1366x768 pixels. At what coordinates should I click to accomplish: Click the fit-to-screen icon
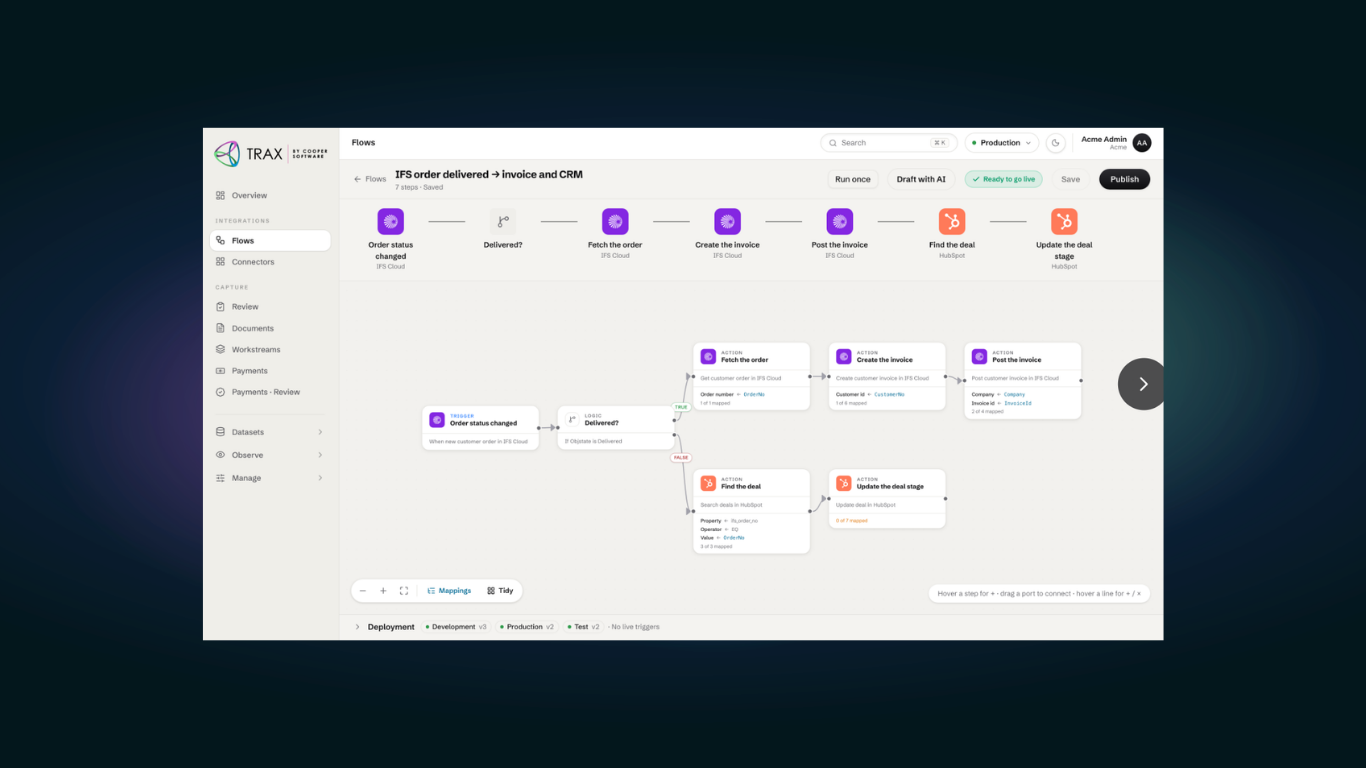coord(404,591)
